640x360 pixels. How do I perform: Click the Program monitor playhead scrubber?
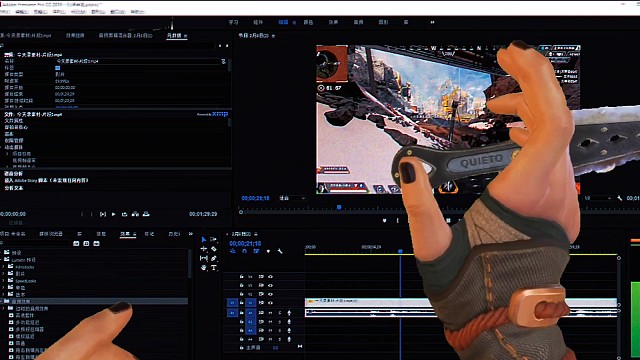[x=339, y=207]
